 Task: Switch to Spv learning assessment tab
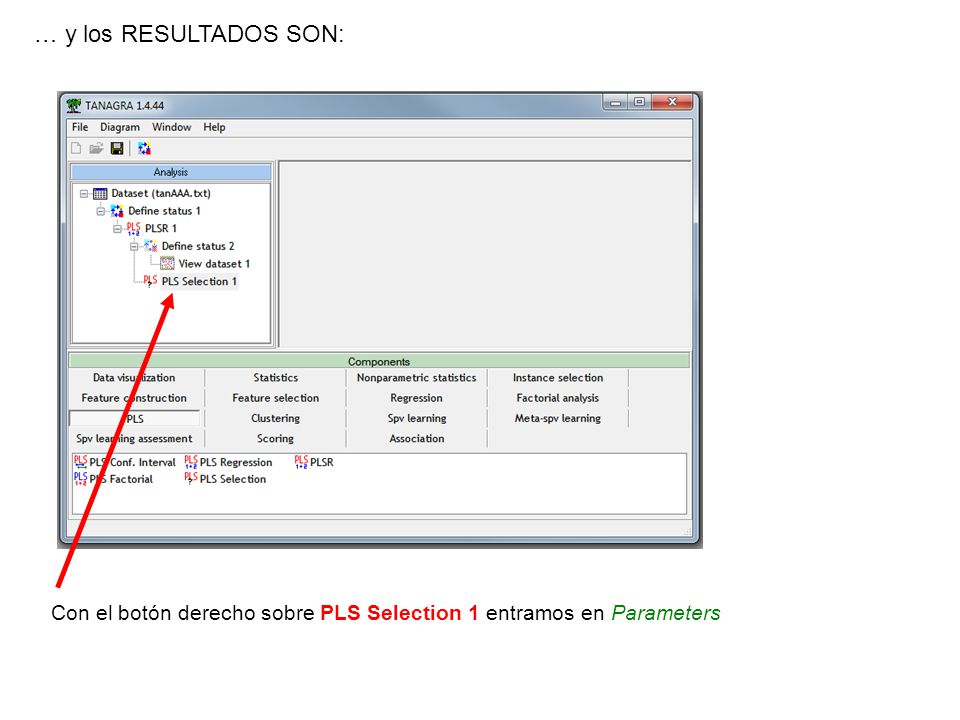click(134, 438)
